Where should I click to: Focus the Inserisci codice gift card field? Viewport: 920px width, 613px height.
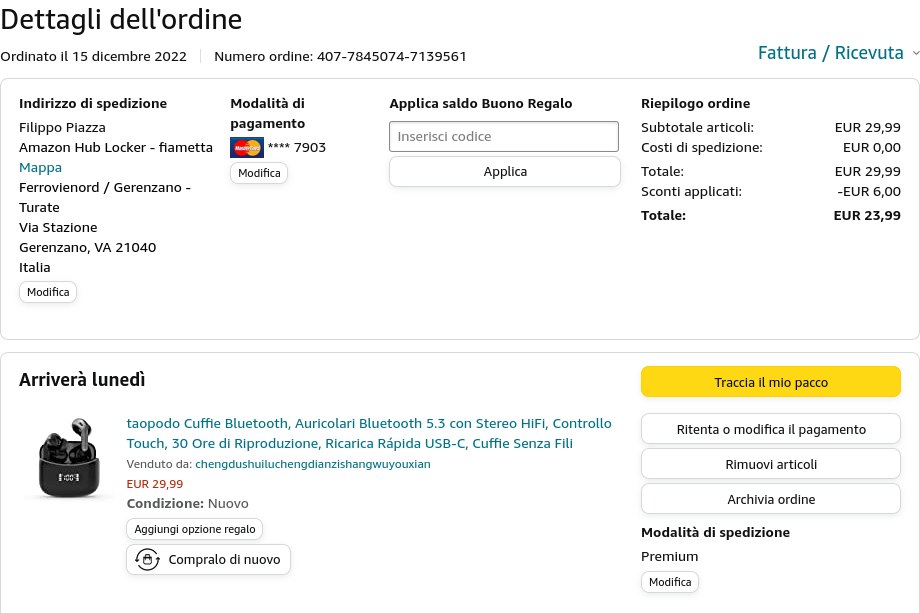pyautogui.click(x=504, y=136)
